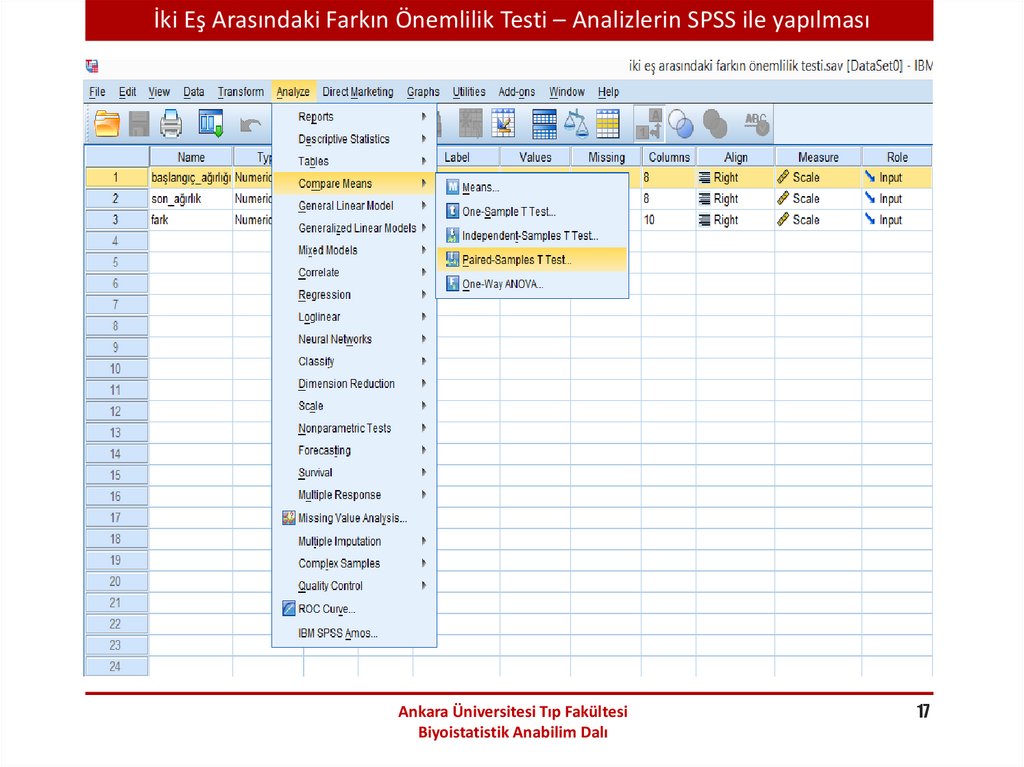The height and width of the screenshot is (767, 1024).
Task: Click ROC Curve menu item
Action: pos(326,609)
